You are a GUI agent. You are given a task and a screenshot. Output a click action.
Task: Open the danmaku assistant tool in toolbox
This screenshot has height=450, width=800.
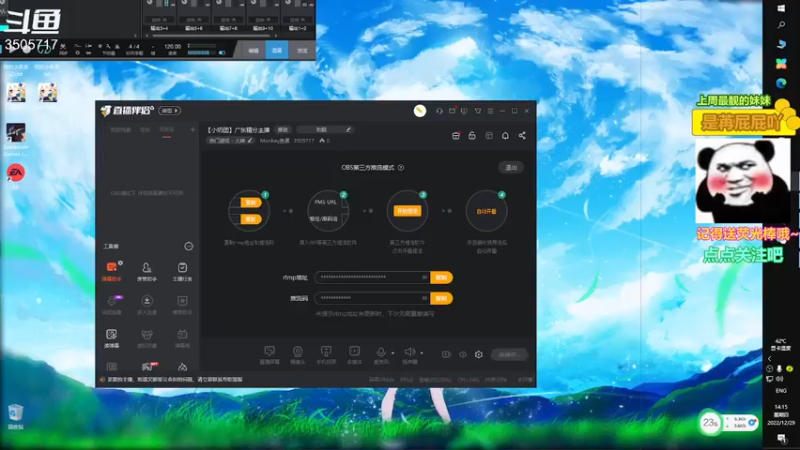pos(112,271)
